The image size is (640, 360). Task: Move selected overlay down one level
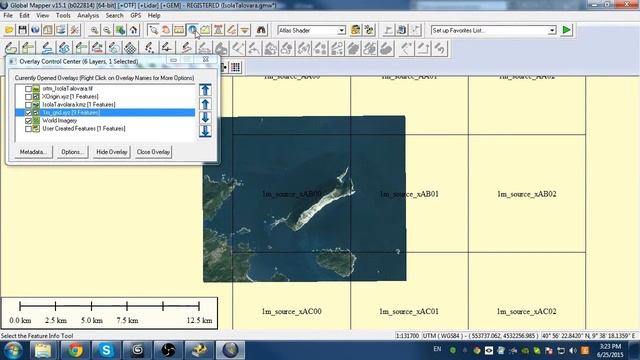[x=205, y=118]
